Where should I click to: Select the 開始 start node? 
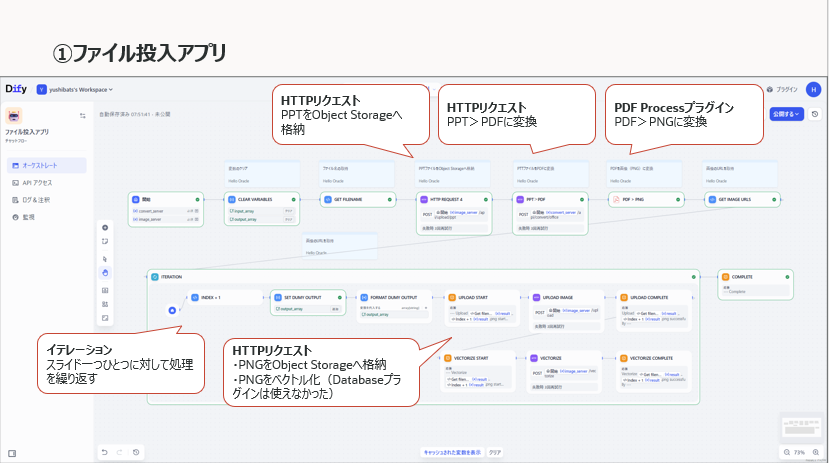pyautogui.click(x=165, y=209)
